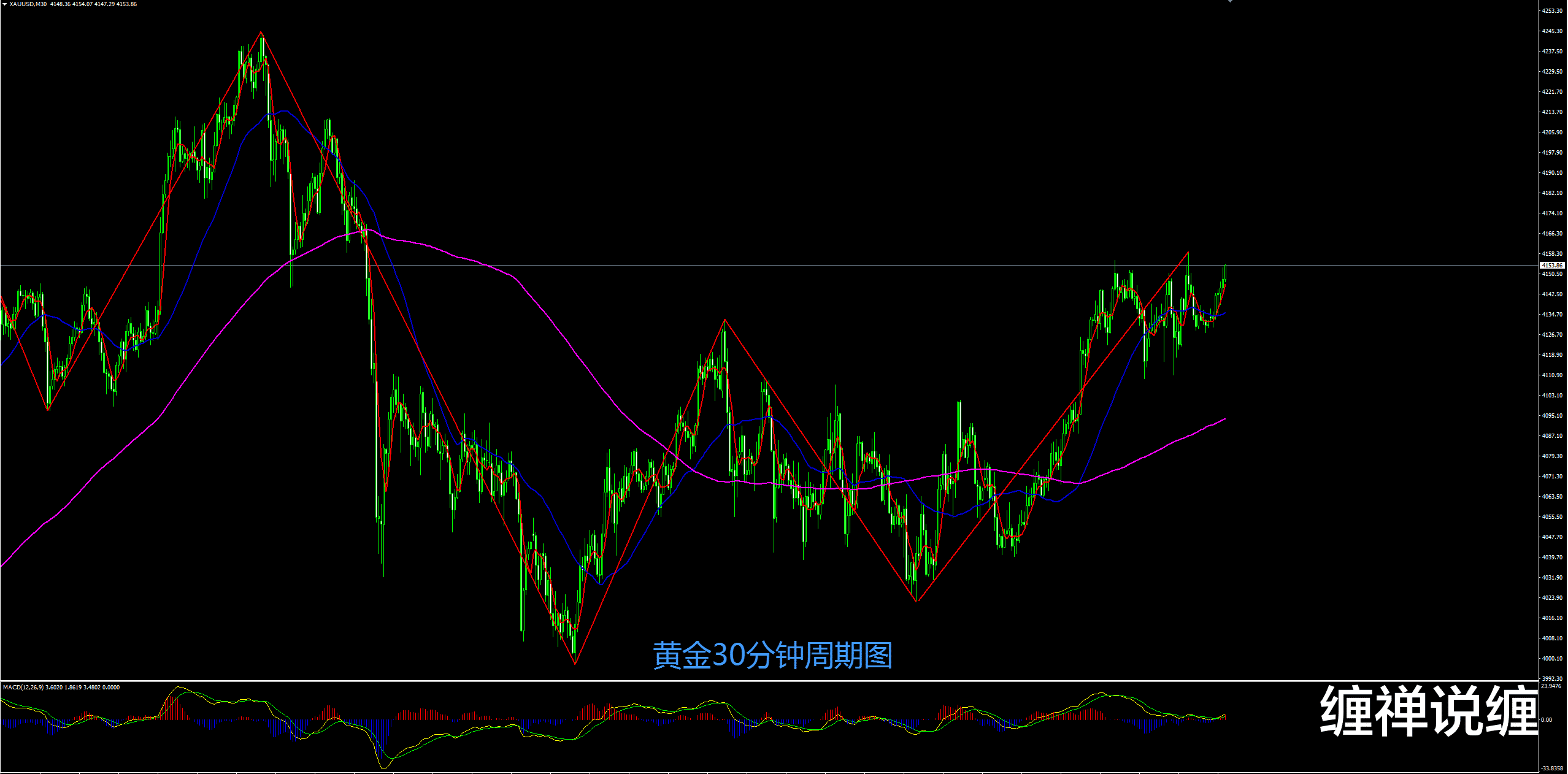Click the MACD(12,26,9) indicator label
This screenshot has width=1568, height=774.
[23, 688]
